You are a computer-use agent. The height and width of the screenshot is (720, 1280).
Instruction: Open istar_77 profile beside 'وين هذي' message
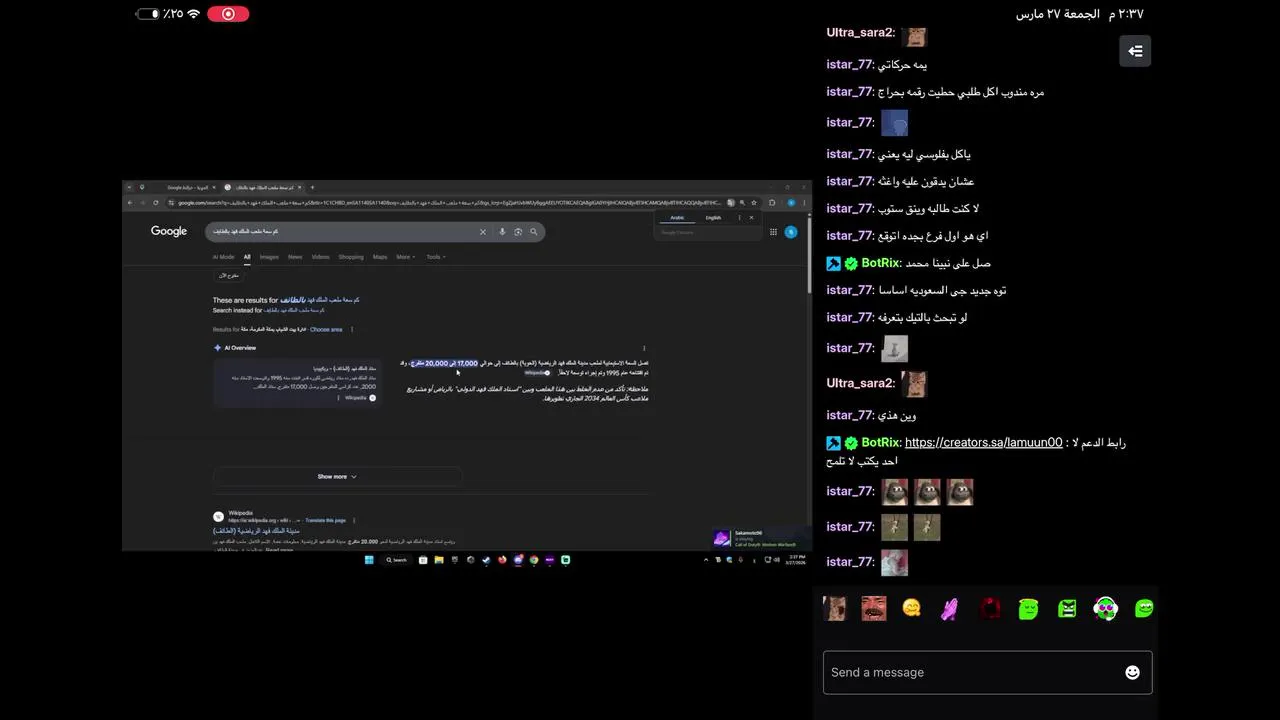coord(850,415)
